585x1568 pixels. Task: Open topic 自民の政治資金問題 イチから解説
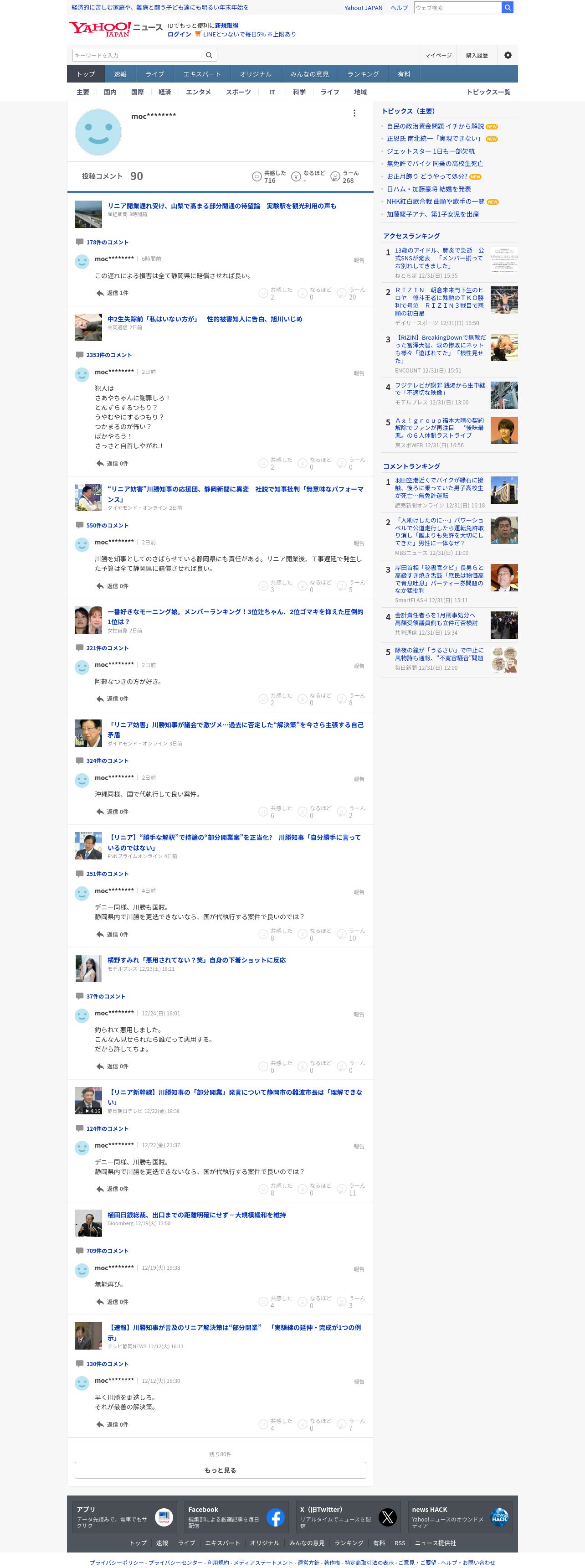coord(436,127)
